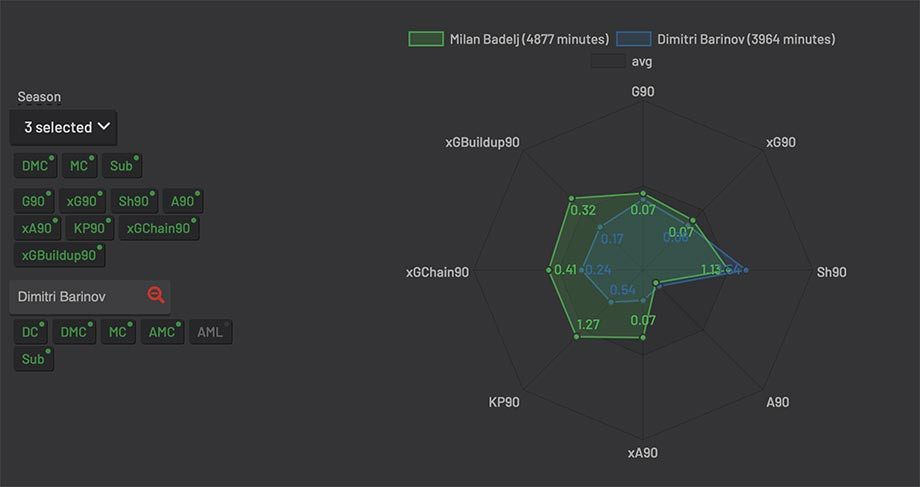Image resolution: width=920 pixels, height=487 pixels.
Task: Toggle the G90 metric chip
Action: pos(34,201)
